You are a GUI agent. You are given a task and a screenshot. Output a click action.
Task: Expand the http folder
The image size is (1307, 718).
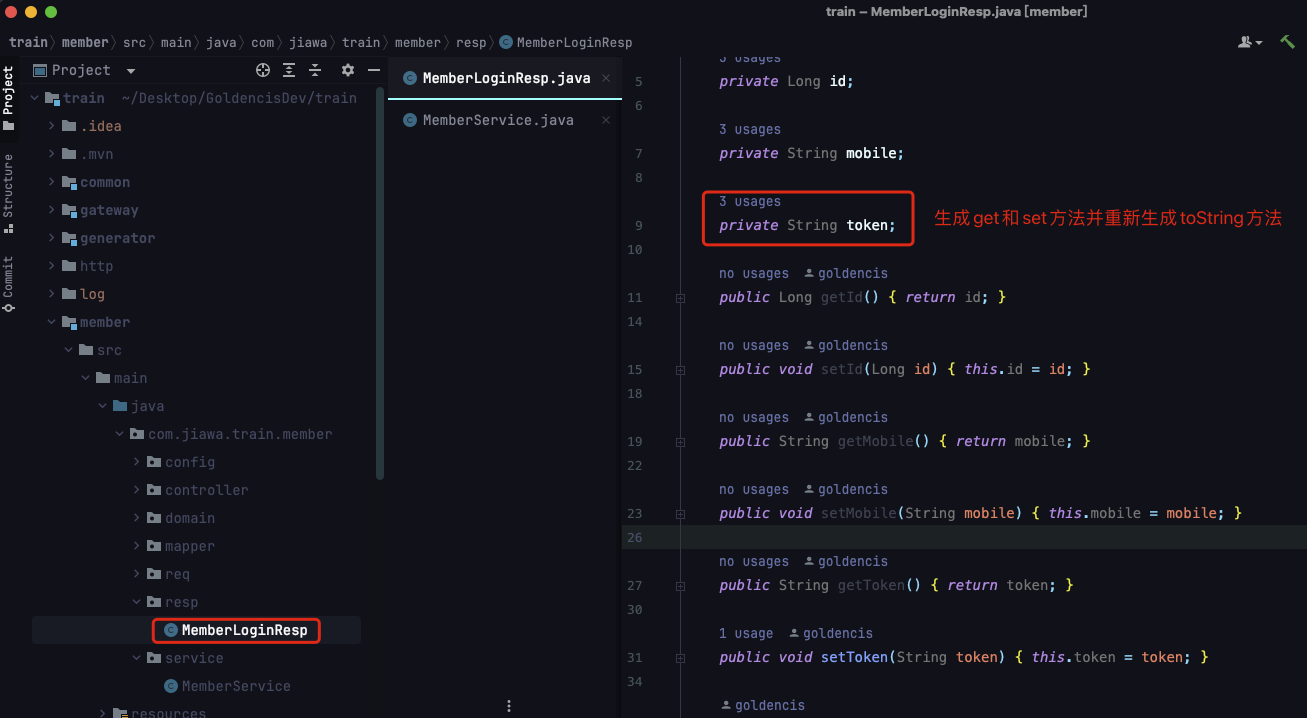point(52,266)
